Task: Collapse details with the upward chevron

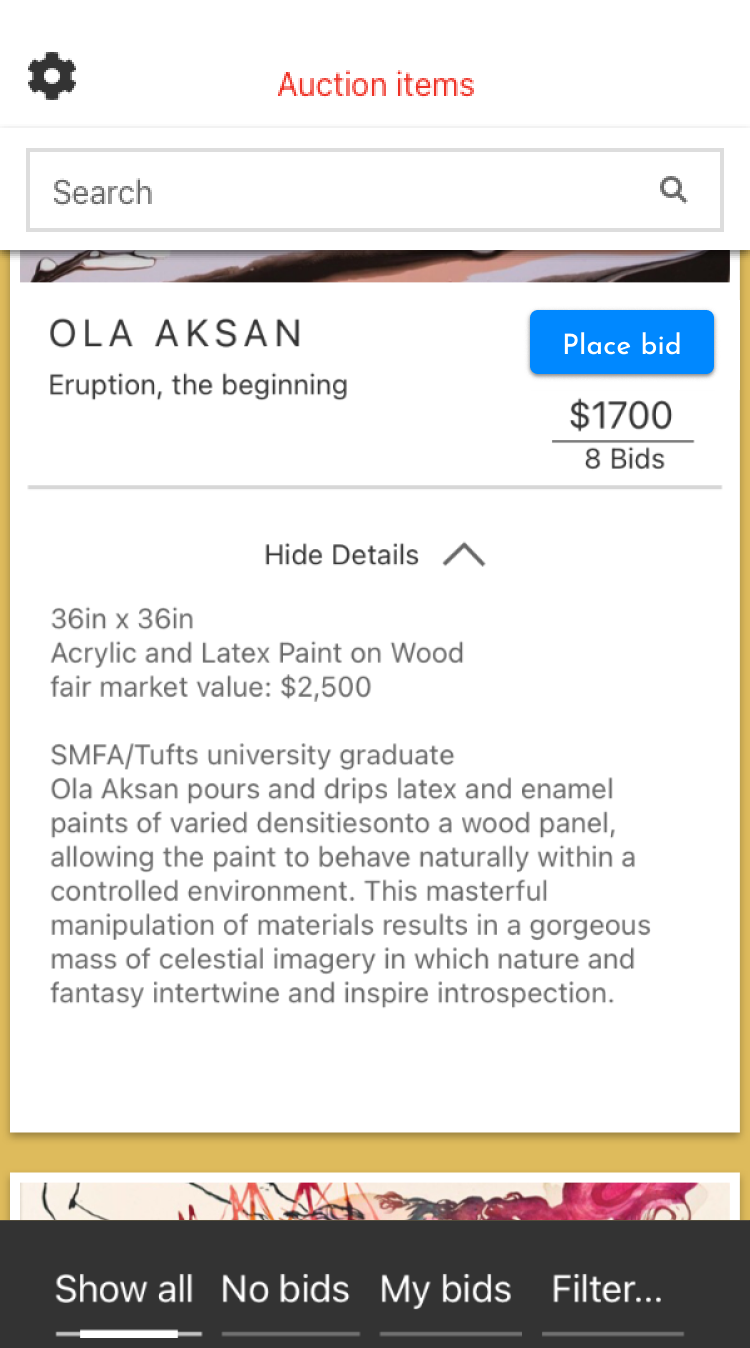Action: [464, 555]
